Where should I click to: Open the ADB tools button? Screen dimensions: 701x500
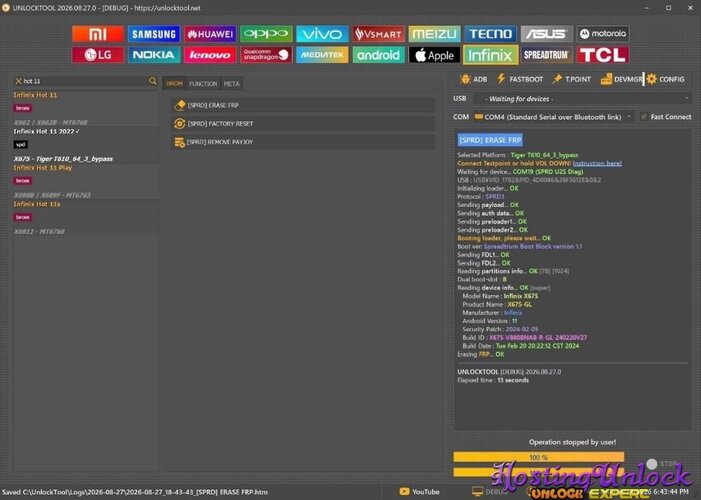click(x=473, y=79)
